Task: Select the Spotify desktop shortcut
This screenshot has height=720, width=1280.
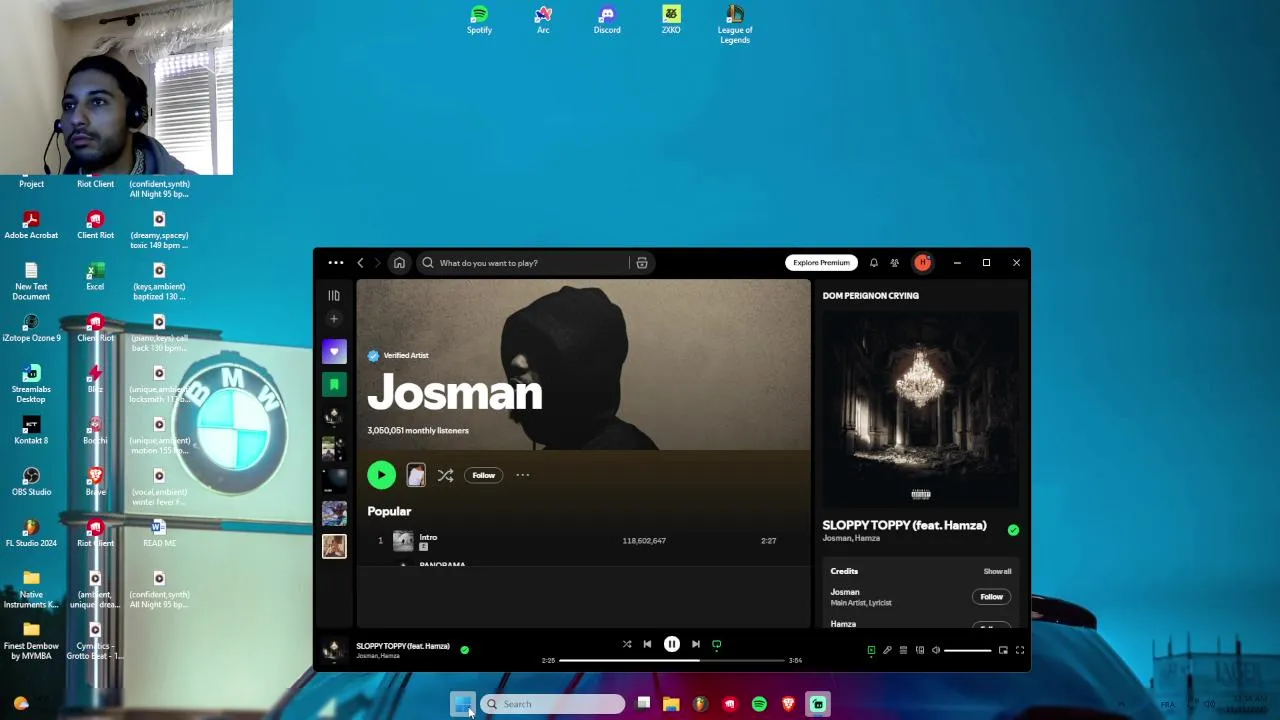Action: point(479,20)
